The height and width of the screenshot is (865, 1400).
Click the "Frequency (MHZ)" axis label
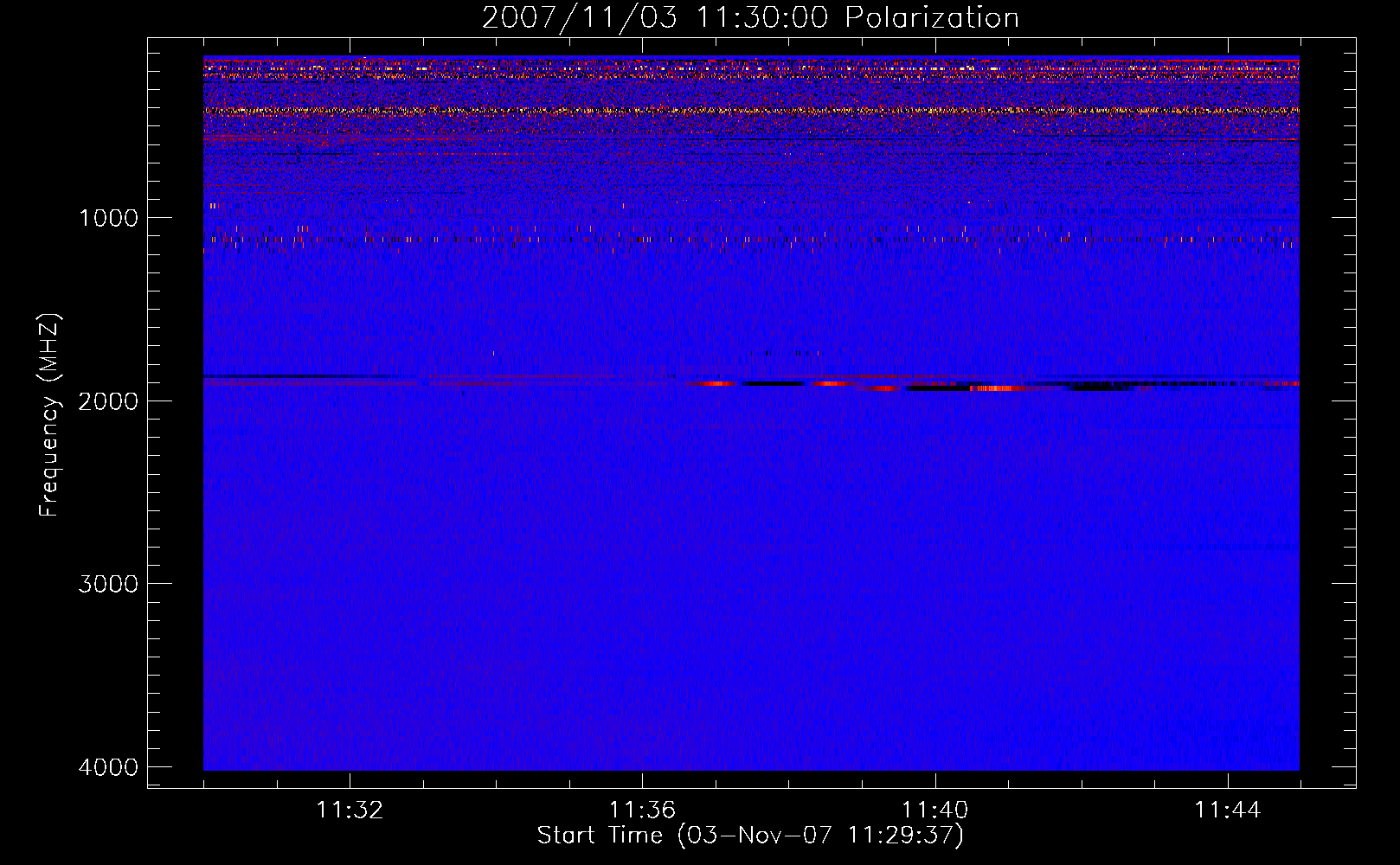(49, 415)
